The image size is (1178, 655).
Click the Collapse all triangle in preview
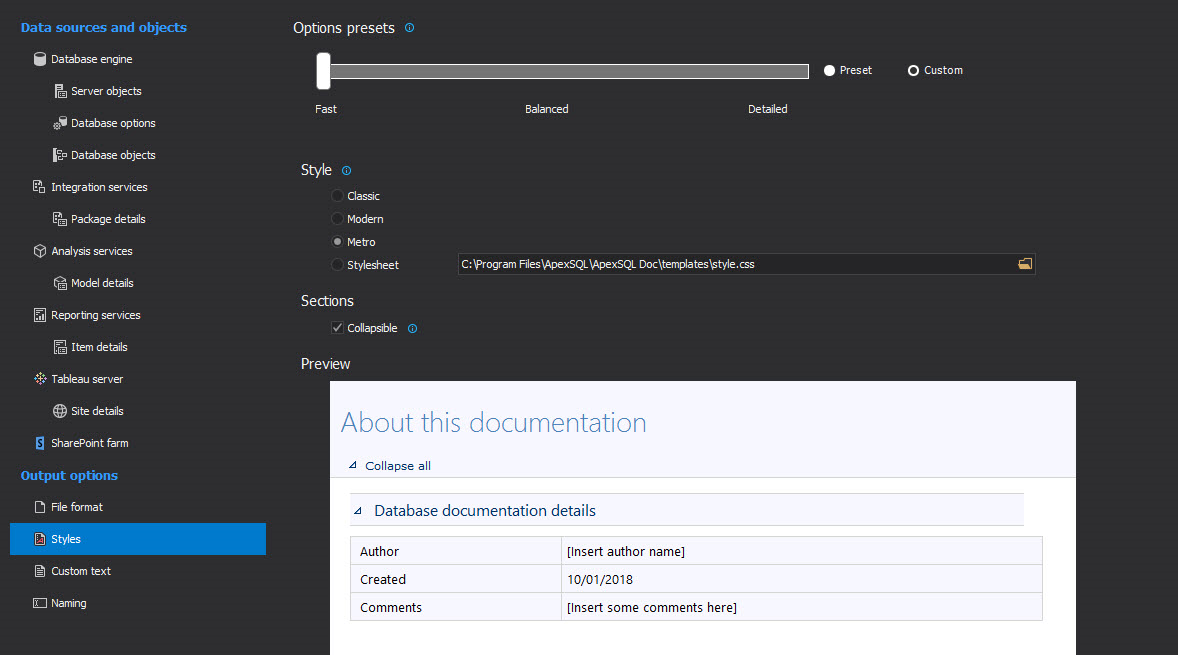352,466
